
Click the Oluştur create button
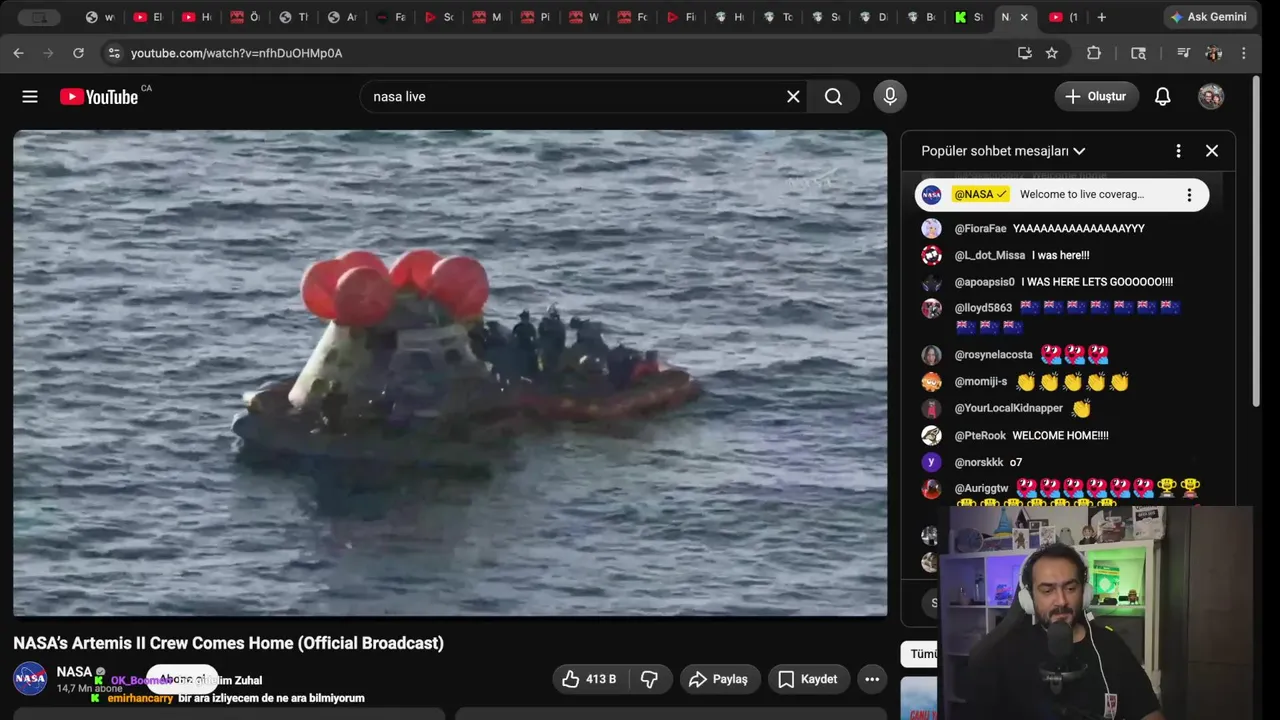tap(1096, 96)
